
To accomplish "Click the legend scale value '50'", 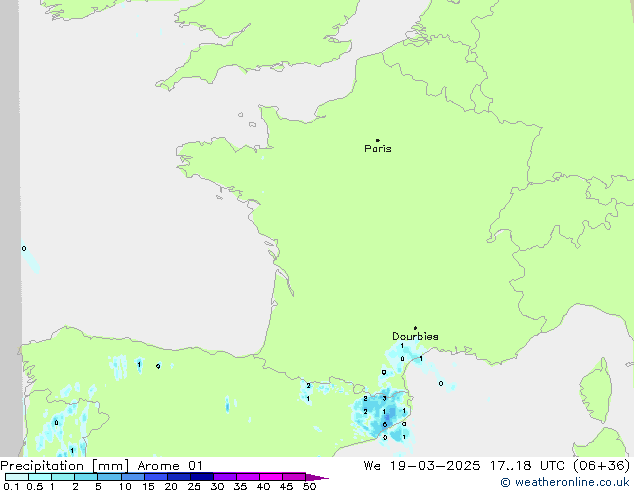I will [x=309, y=486].
